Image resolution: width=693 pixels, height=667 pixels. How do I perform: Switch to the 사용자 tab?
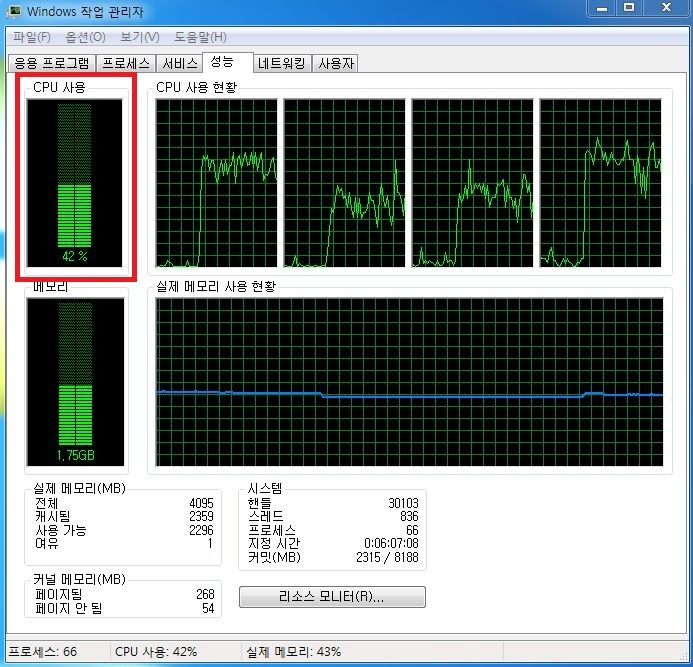coord(335,63)
